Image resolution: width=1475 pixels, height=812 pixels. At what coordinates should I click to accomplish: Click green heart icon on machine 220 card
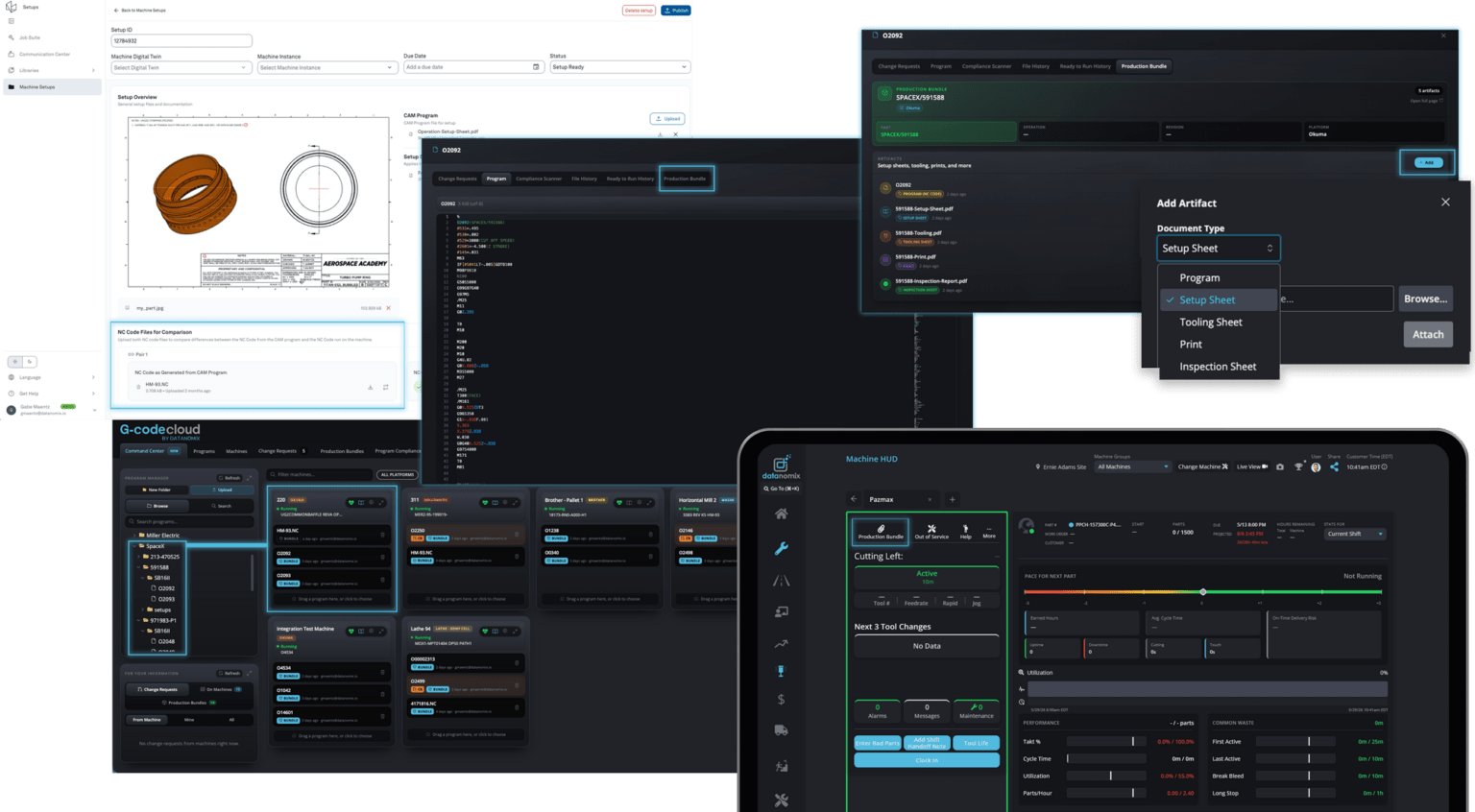coord(351,502)
